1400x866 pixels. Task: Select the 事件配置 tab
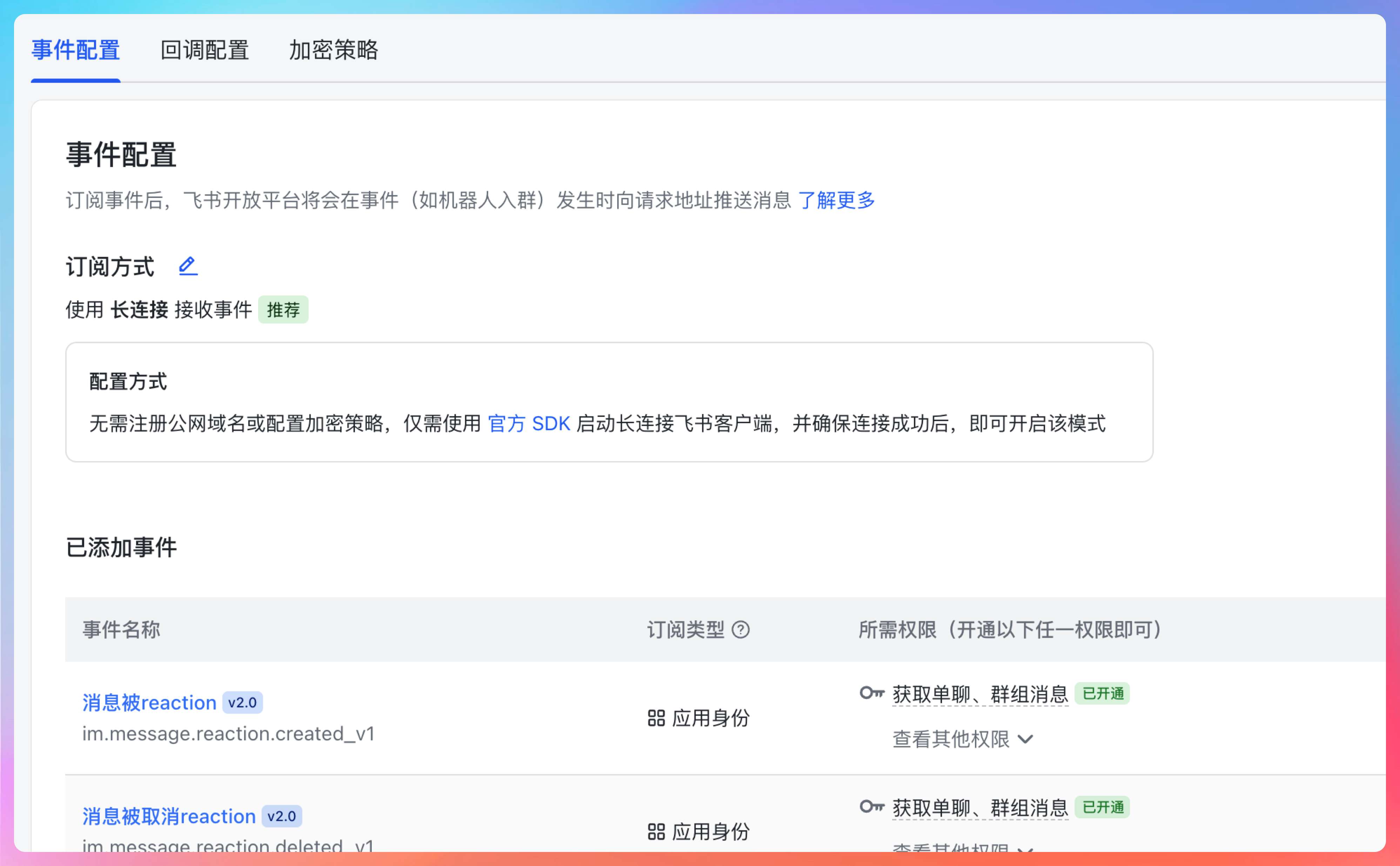[75, 51]
